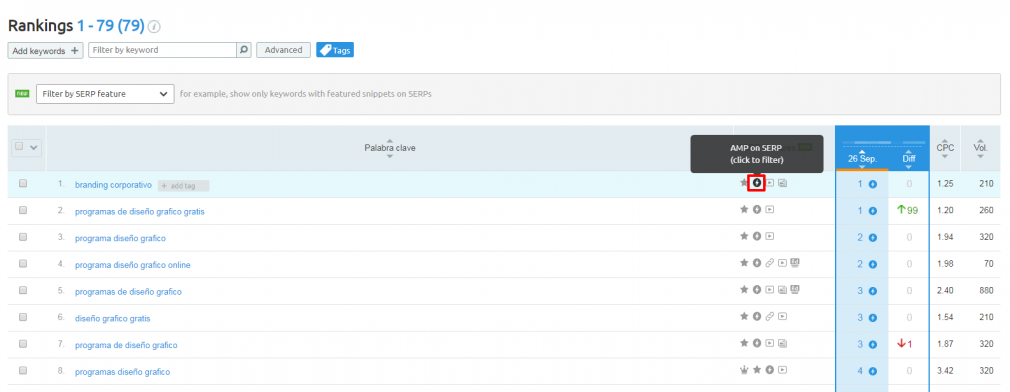Click the volume value 70
Image resolution: width=1010 pixels, height=392 pixels.
pos(989,264)
